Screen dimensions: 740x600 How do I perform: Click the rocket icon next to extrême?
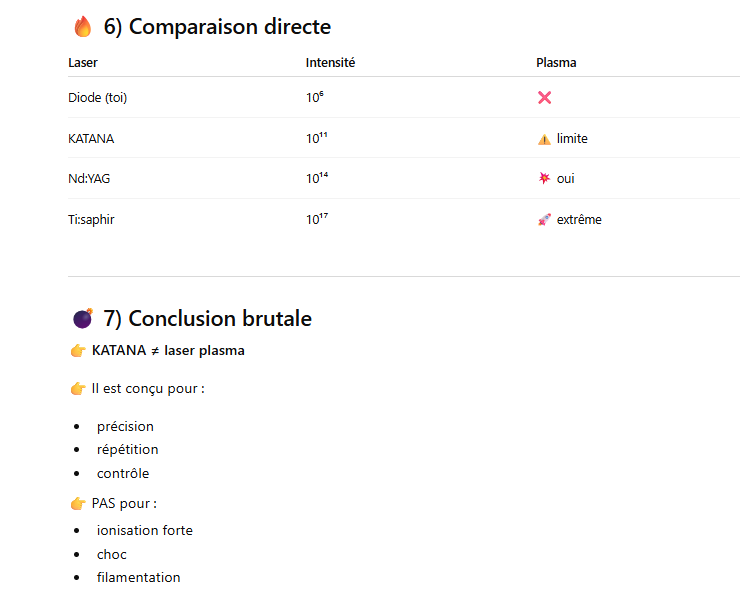click(x=544, y=220)
